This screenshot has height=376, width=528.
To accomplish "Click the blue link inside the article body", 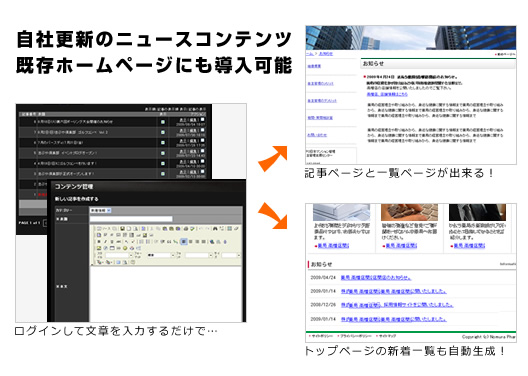I will point(387,94).
